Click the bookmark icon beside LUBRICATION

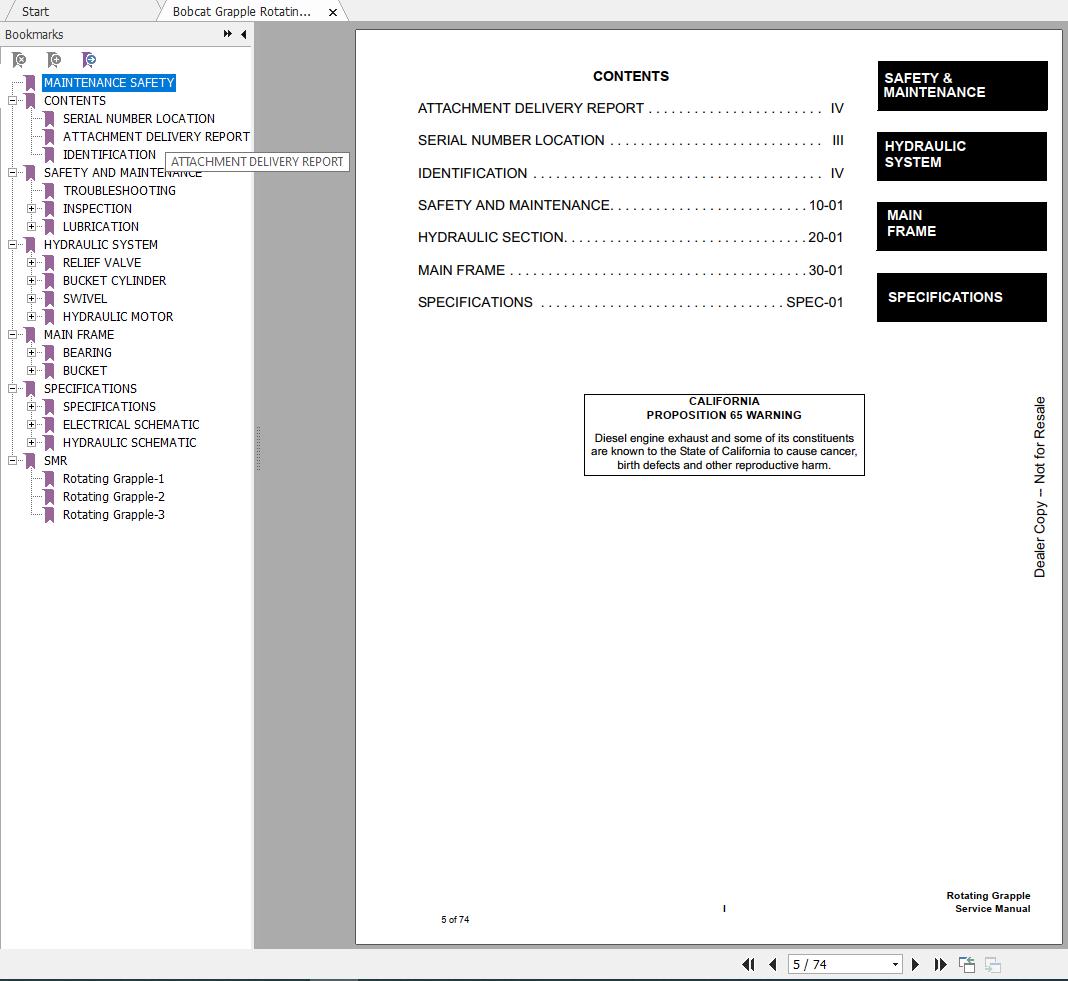pyautogui.click(x=49, y=227)
